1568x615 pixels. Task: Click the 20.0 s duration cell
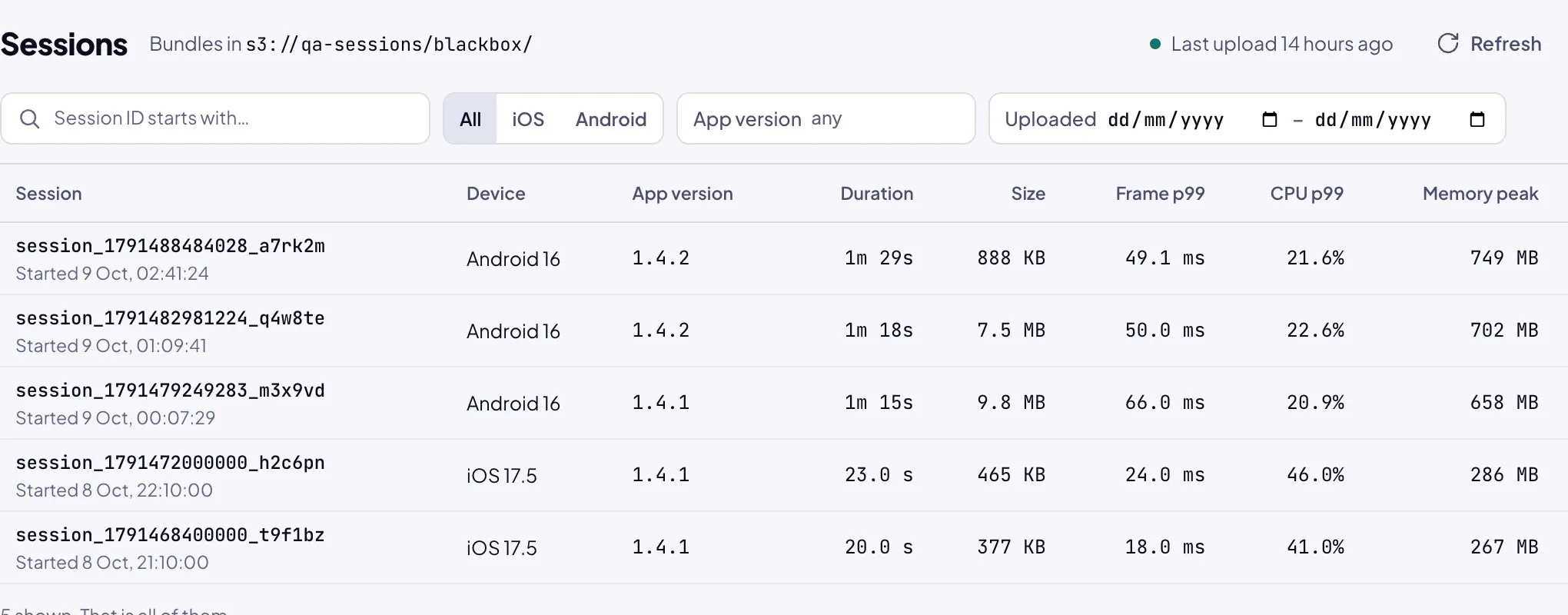point(879,547)
